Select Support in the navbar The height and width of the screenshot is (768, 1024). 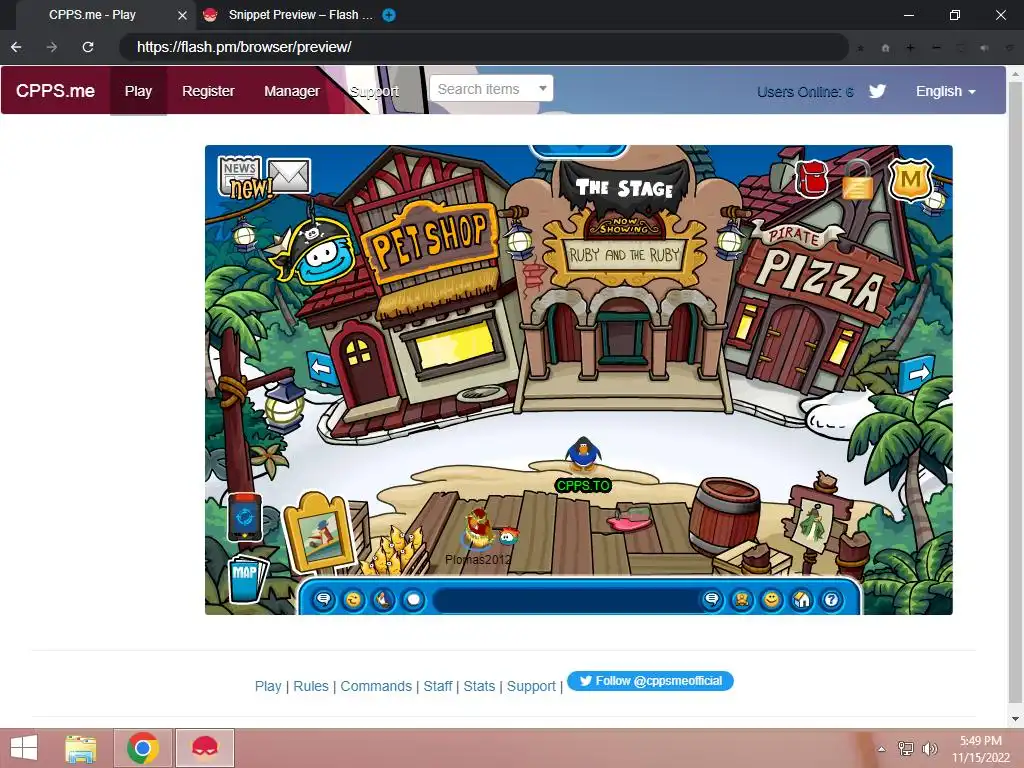point(374,91)
